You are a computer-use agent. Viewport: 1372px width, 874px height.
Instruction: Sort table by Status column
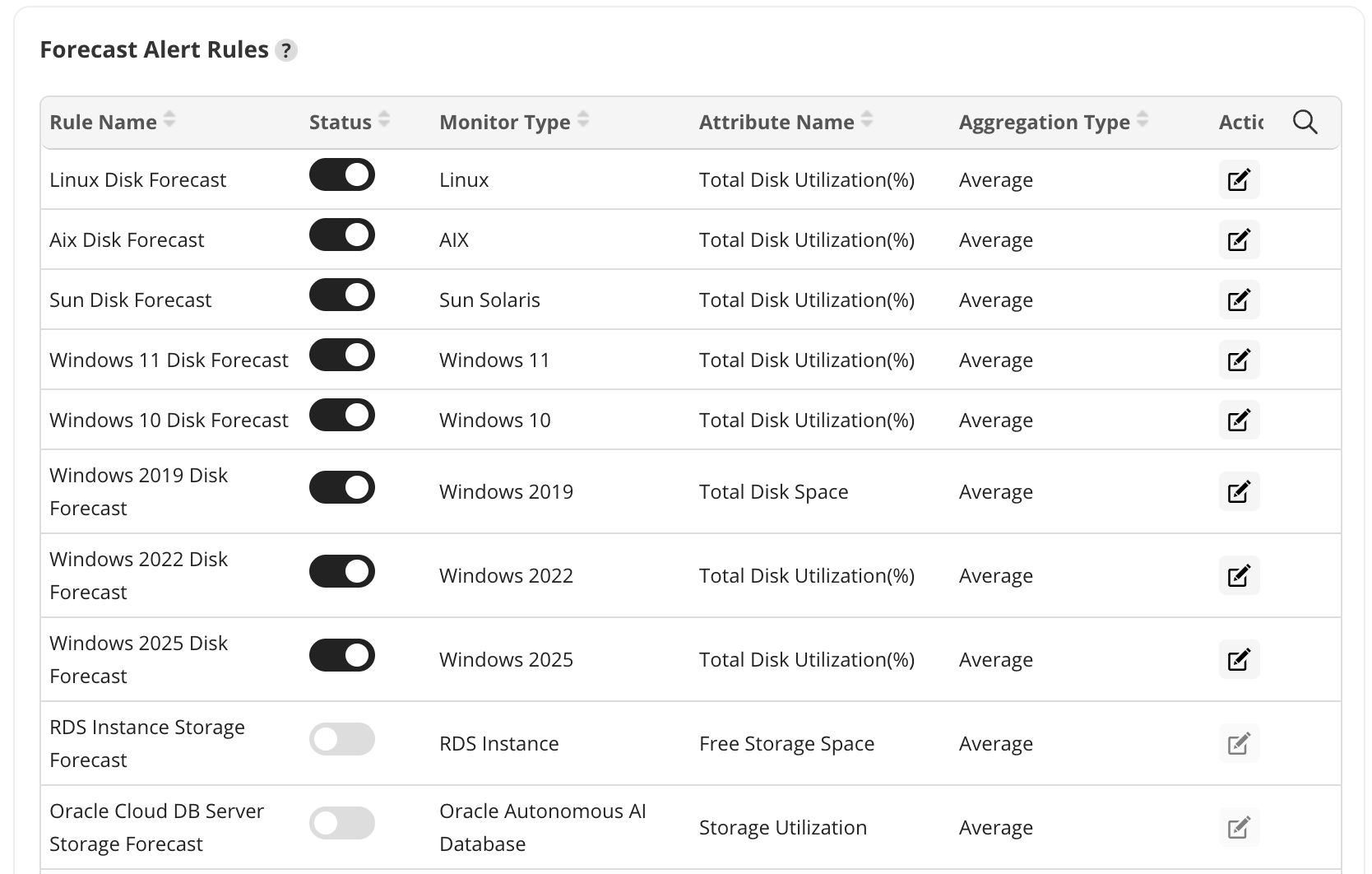click(384, 120)
